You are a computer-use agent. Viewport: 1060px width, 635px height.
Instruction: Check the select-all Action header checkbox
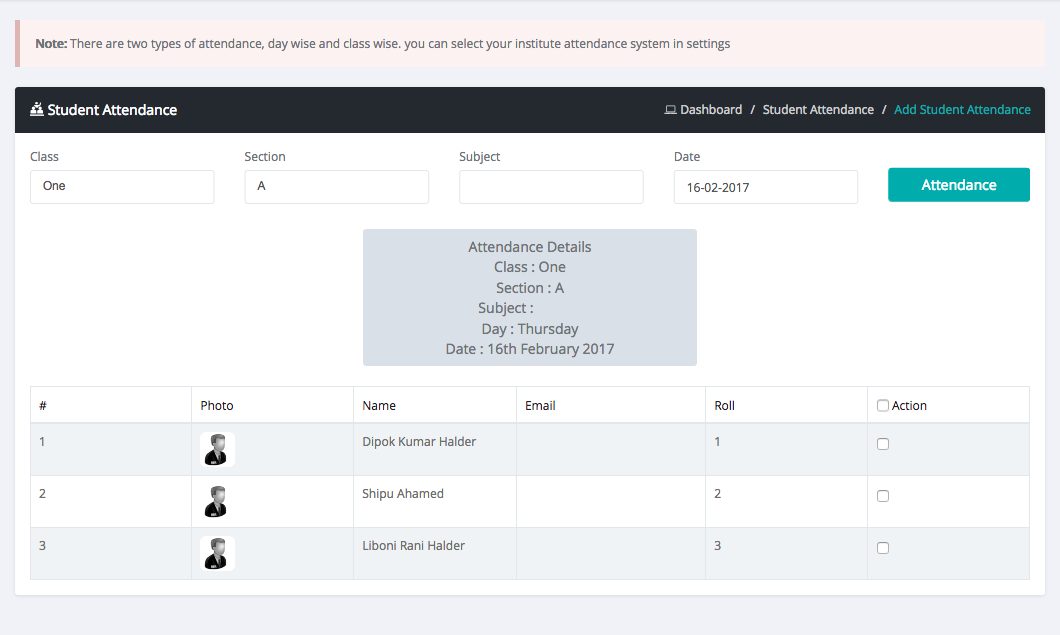point(882,406)
